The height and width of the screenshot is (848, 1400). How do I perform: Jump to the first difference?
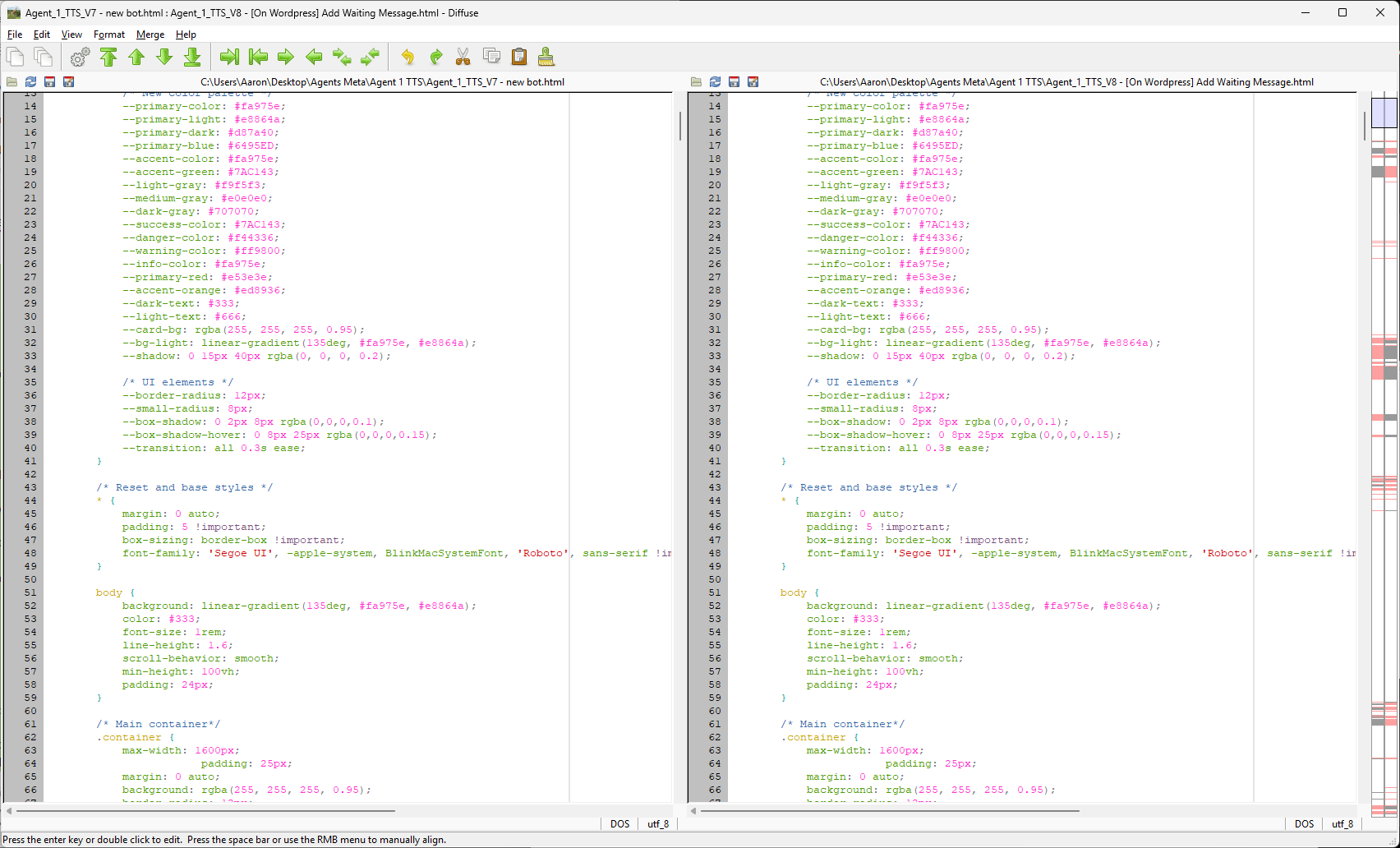[x=108, y=57]
